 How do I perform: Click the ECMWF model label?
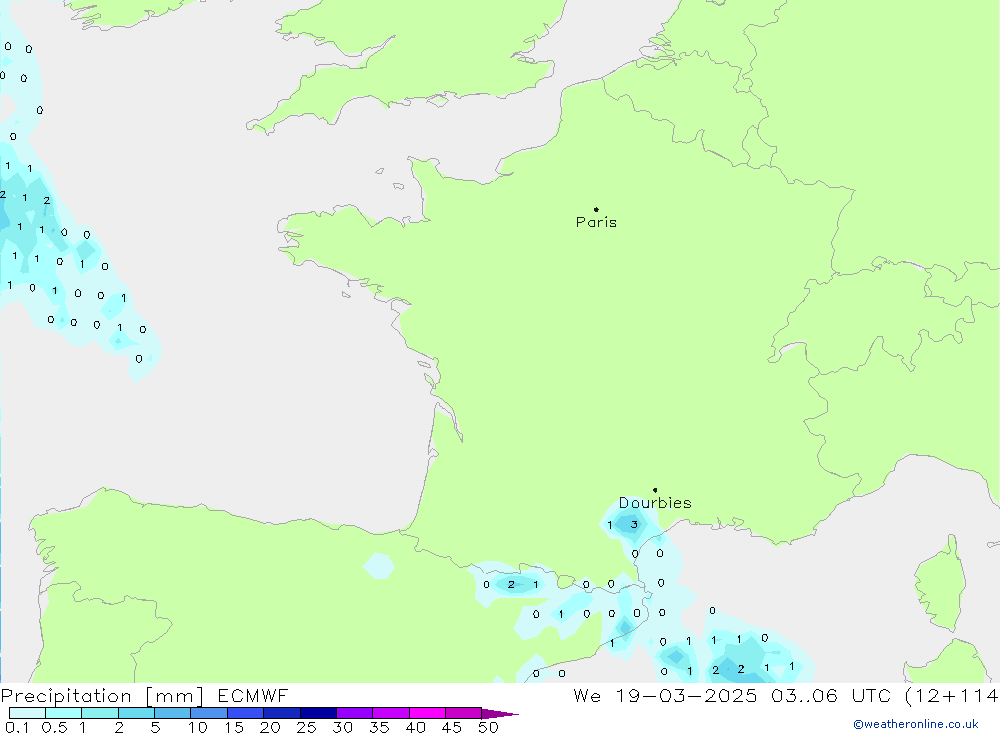pyautogui.click(x=253, y=696)
